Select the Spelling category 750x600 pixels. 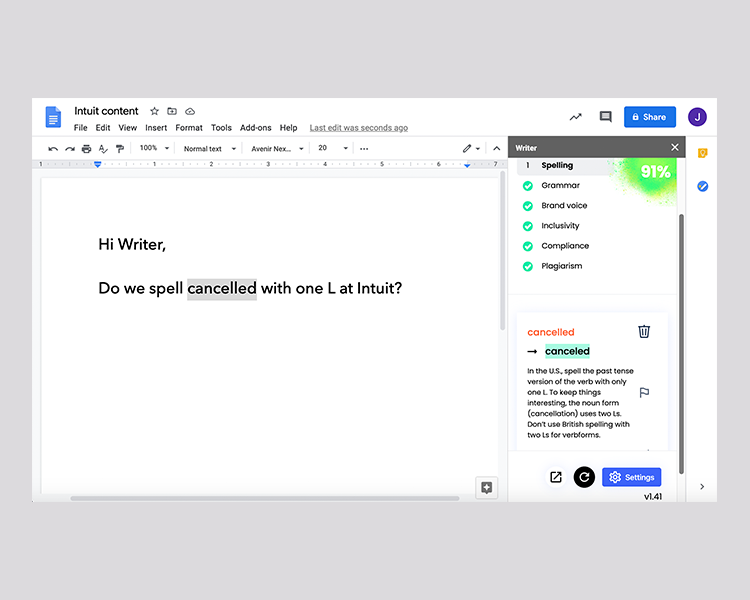click(x=557, y=165)
